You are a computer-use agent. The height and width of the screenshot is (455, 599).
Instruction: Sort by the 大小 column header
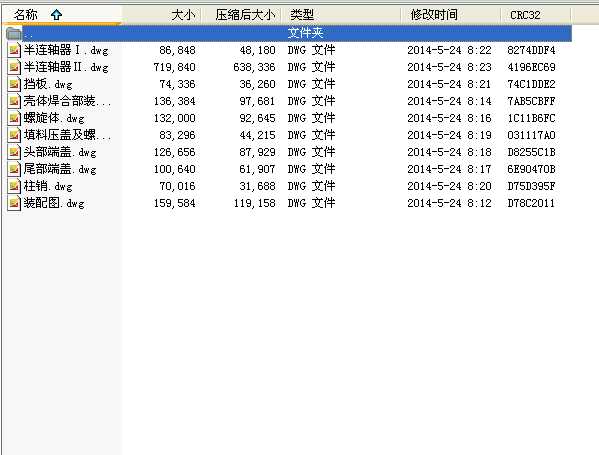point(162,15)
